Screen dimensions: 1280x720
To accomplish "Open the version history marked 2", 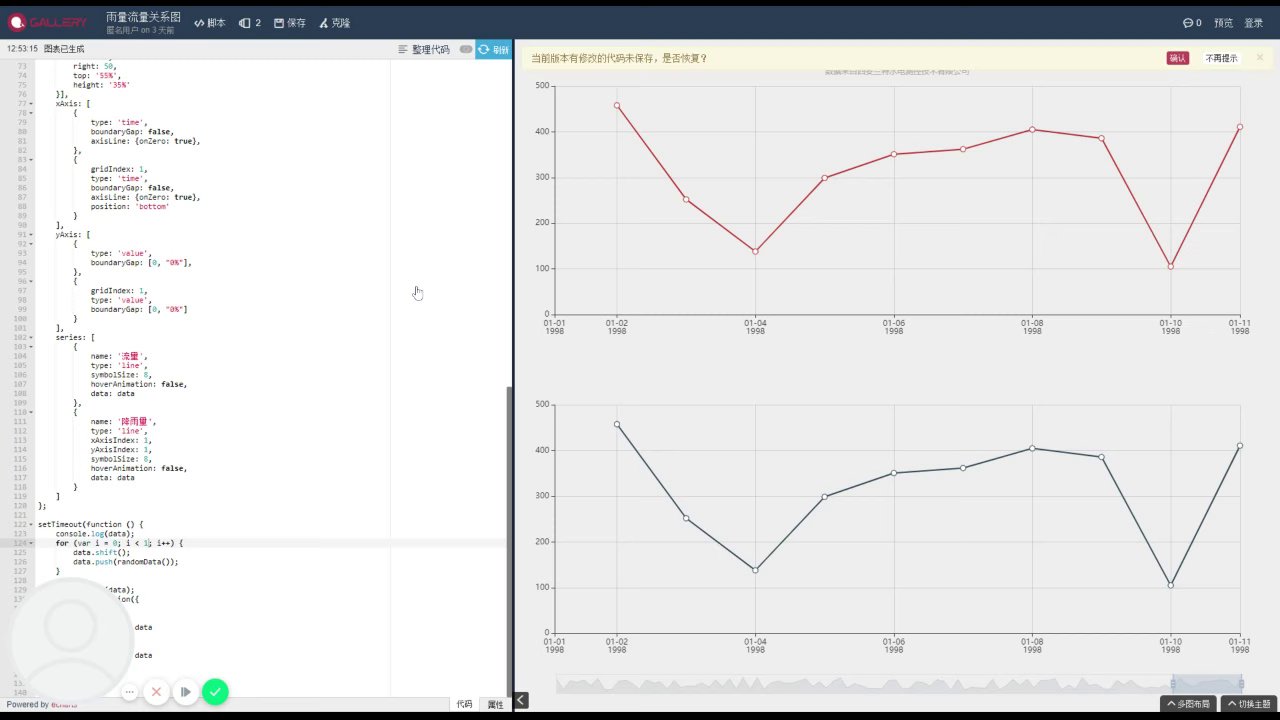I will [250, 22].
